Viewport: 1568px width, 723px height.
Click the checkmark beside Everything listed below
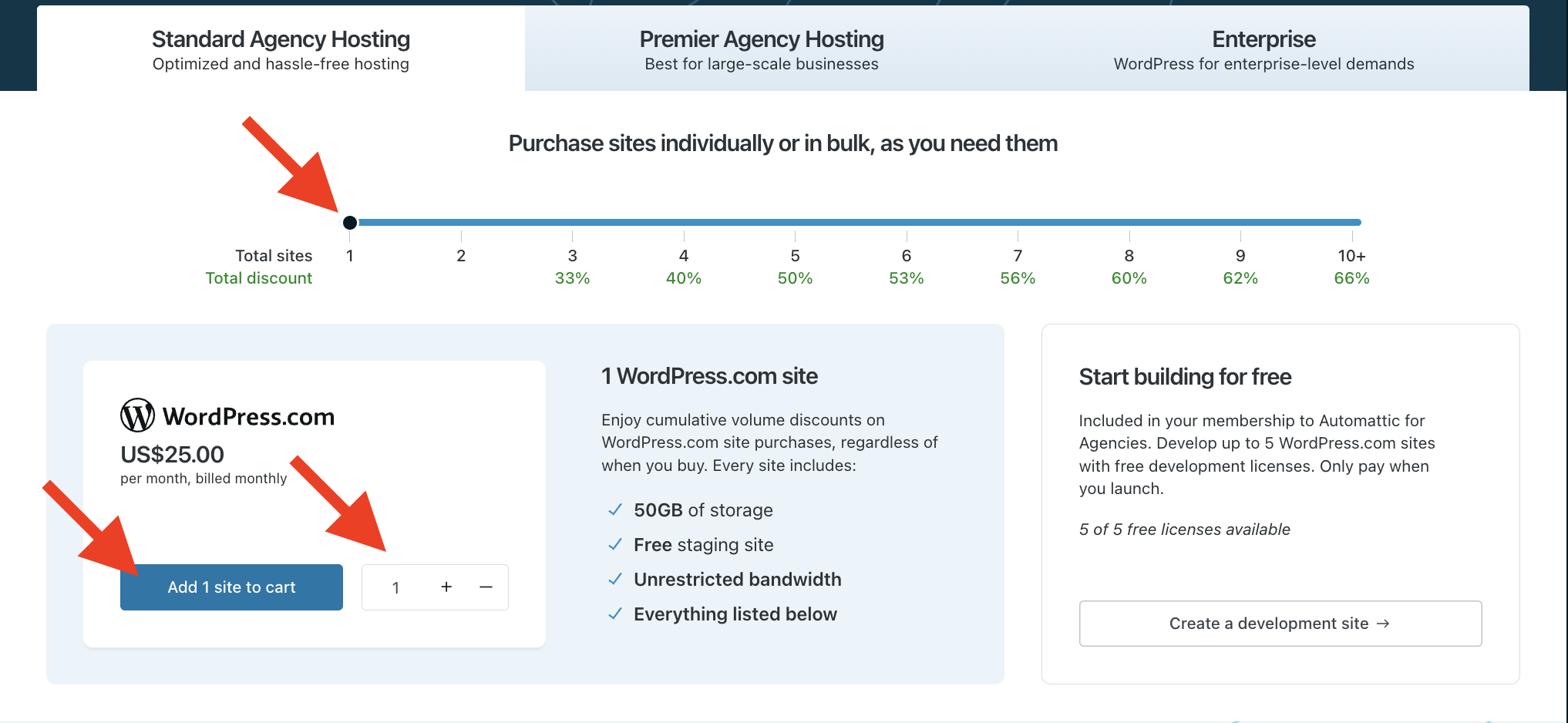pos(614,614)
